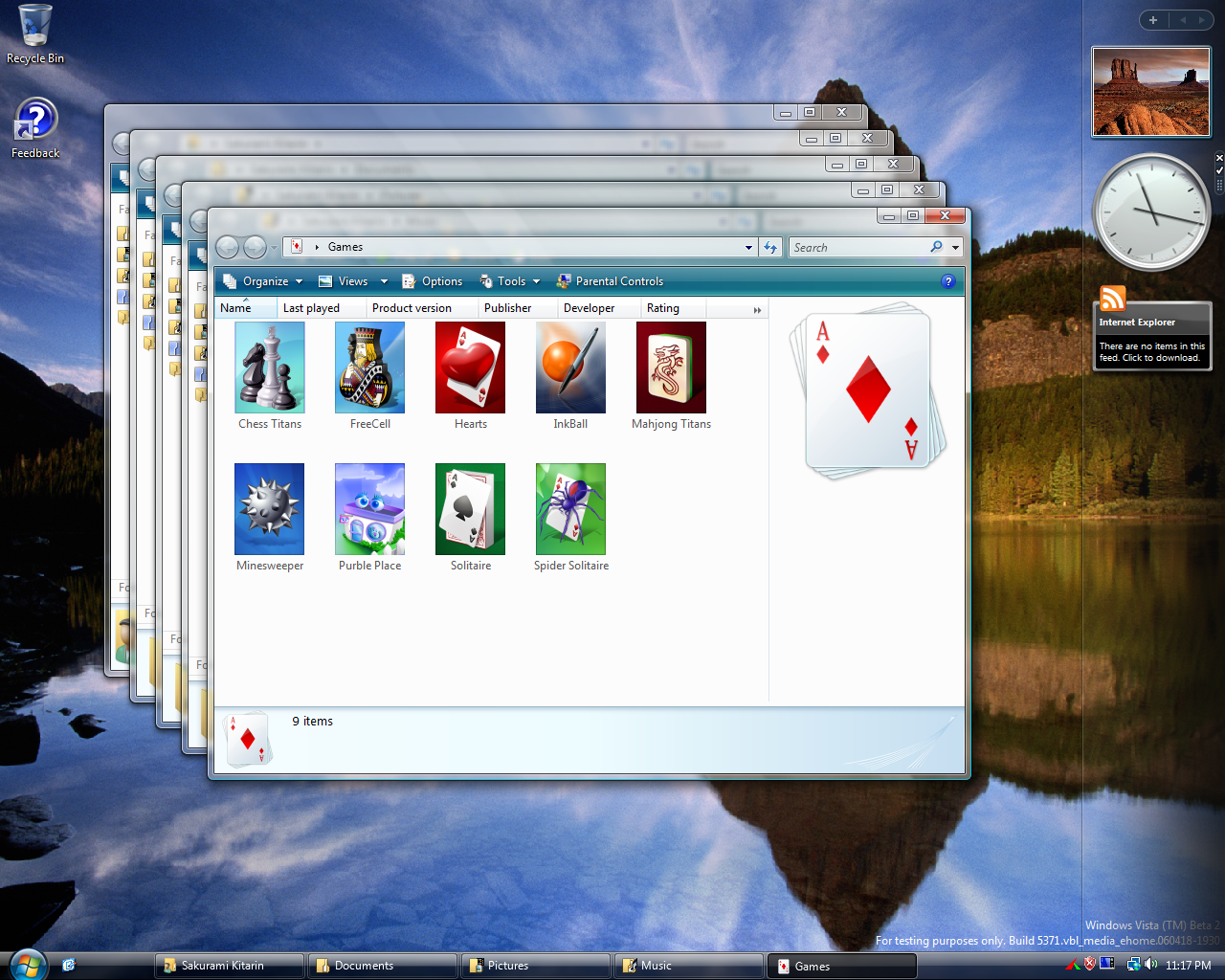The height and width of the screenshot is (980, 1225).
Task: Click in the Search input field
Action: click(859, 247)
